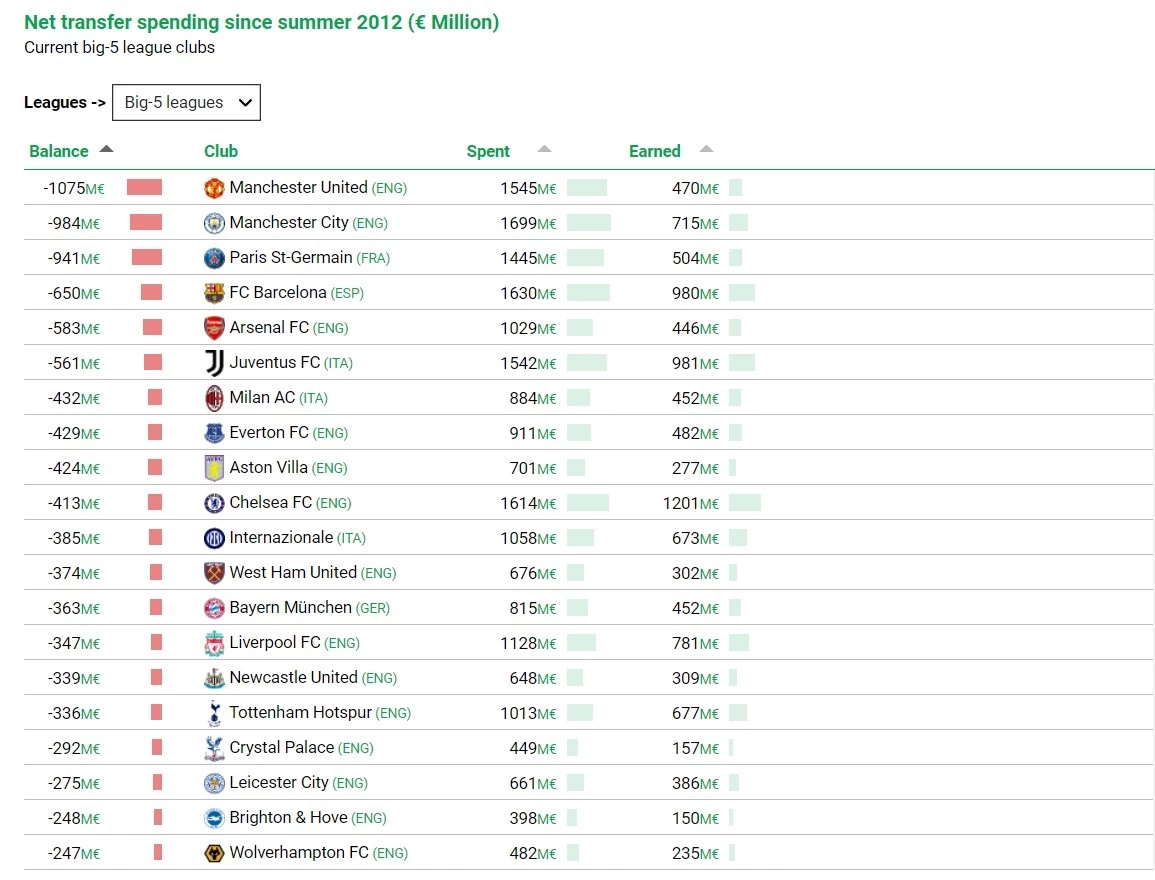Open the Liverpool FC club link
1155x880 pixels.
(x=275, y=643)
